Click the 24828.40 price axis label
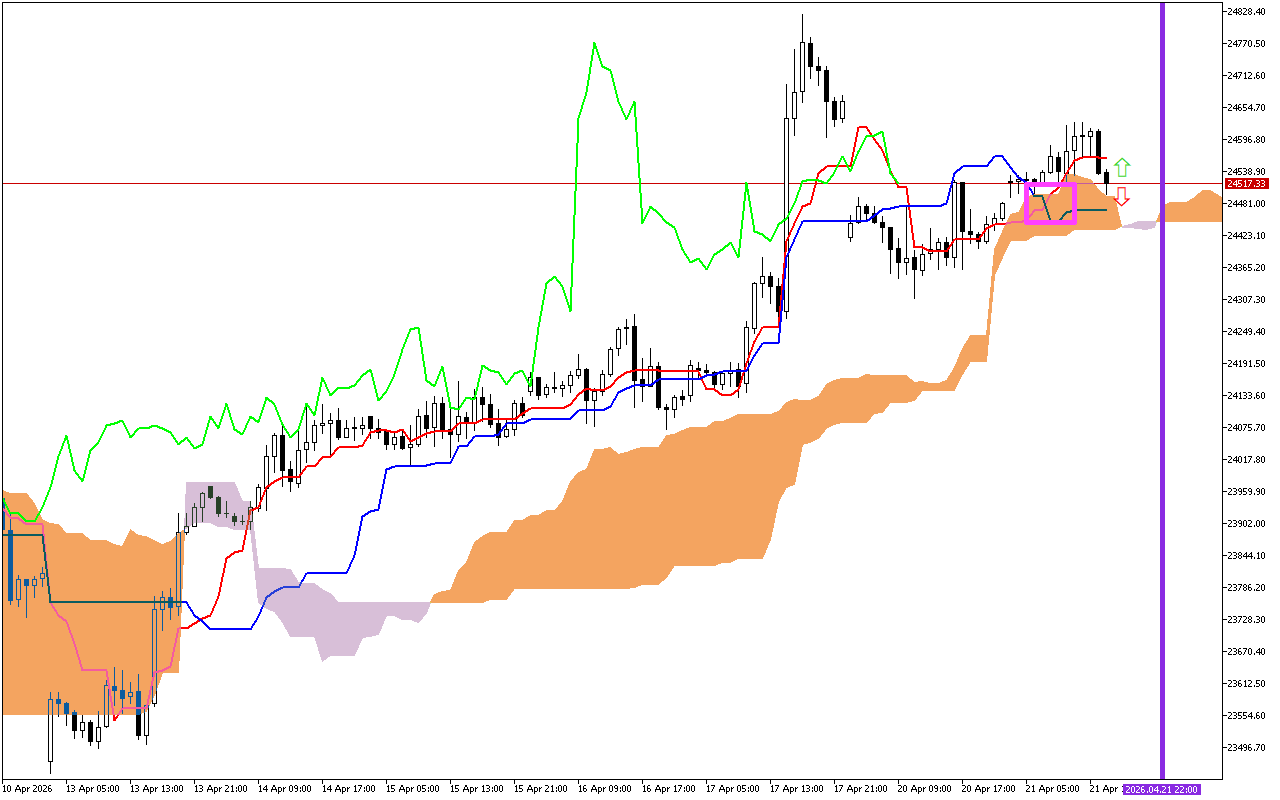1280x800 pixels. [1249, 12]
